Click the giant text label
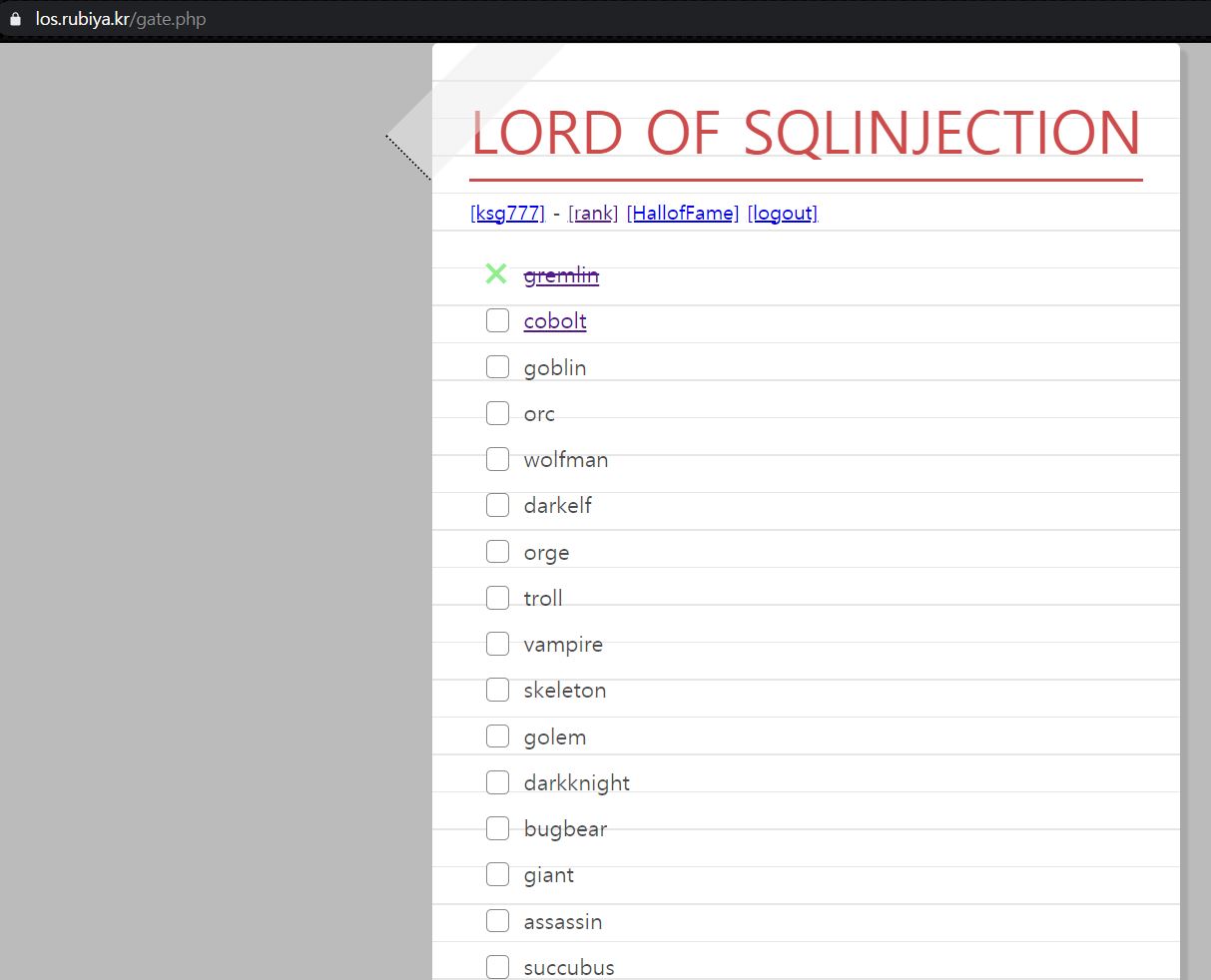1211x980 pixels. point(549,876)
